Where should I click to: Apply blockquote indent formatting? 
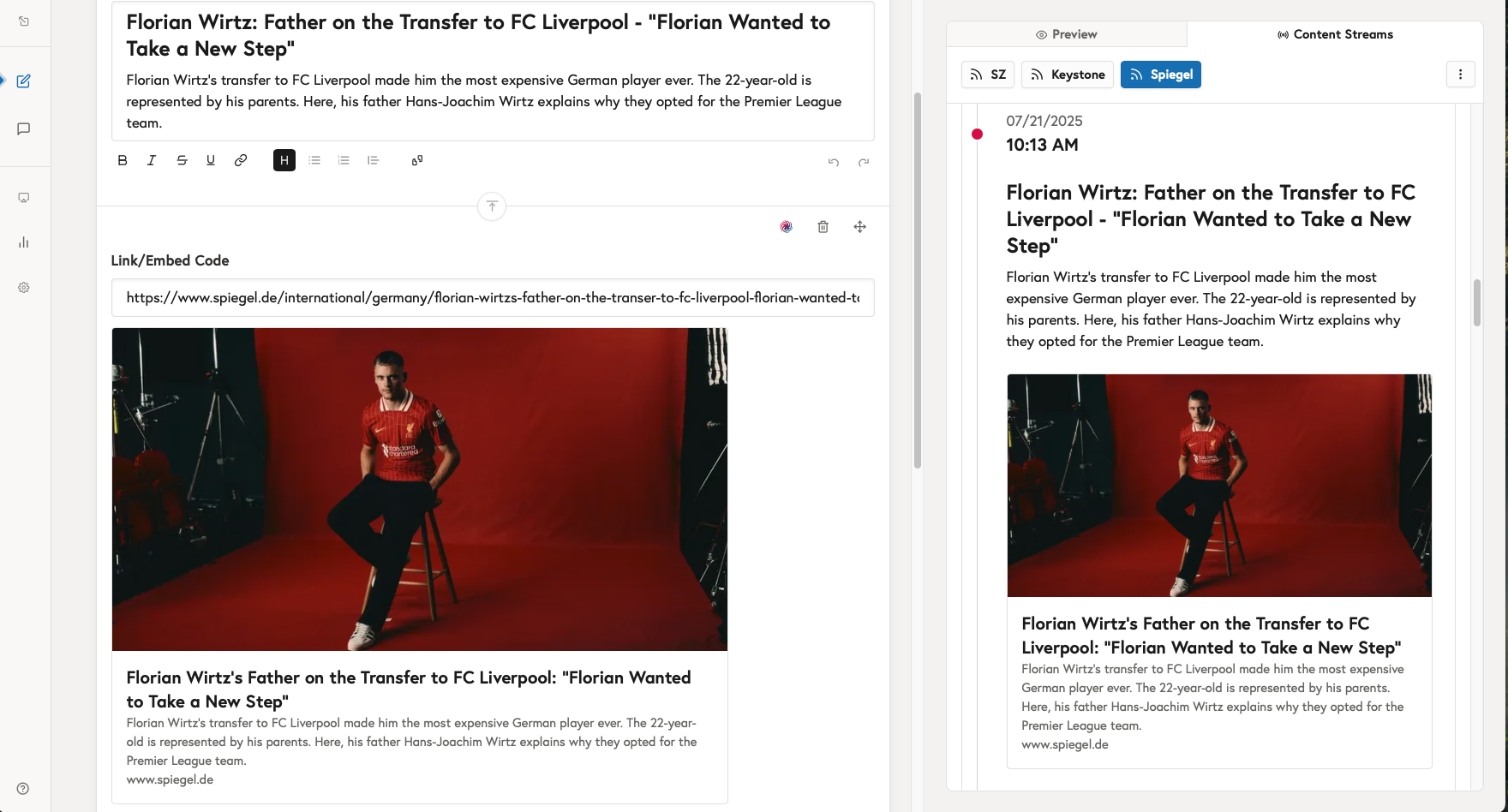click(x=373, y=160)
